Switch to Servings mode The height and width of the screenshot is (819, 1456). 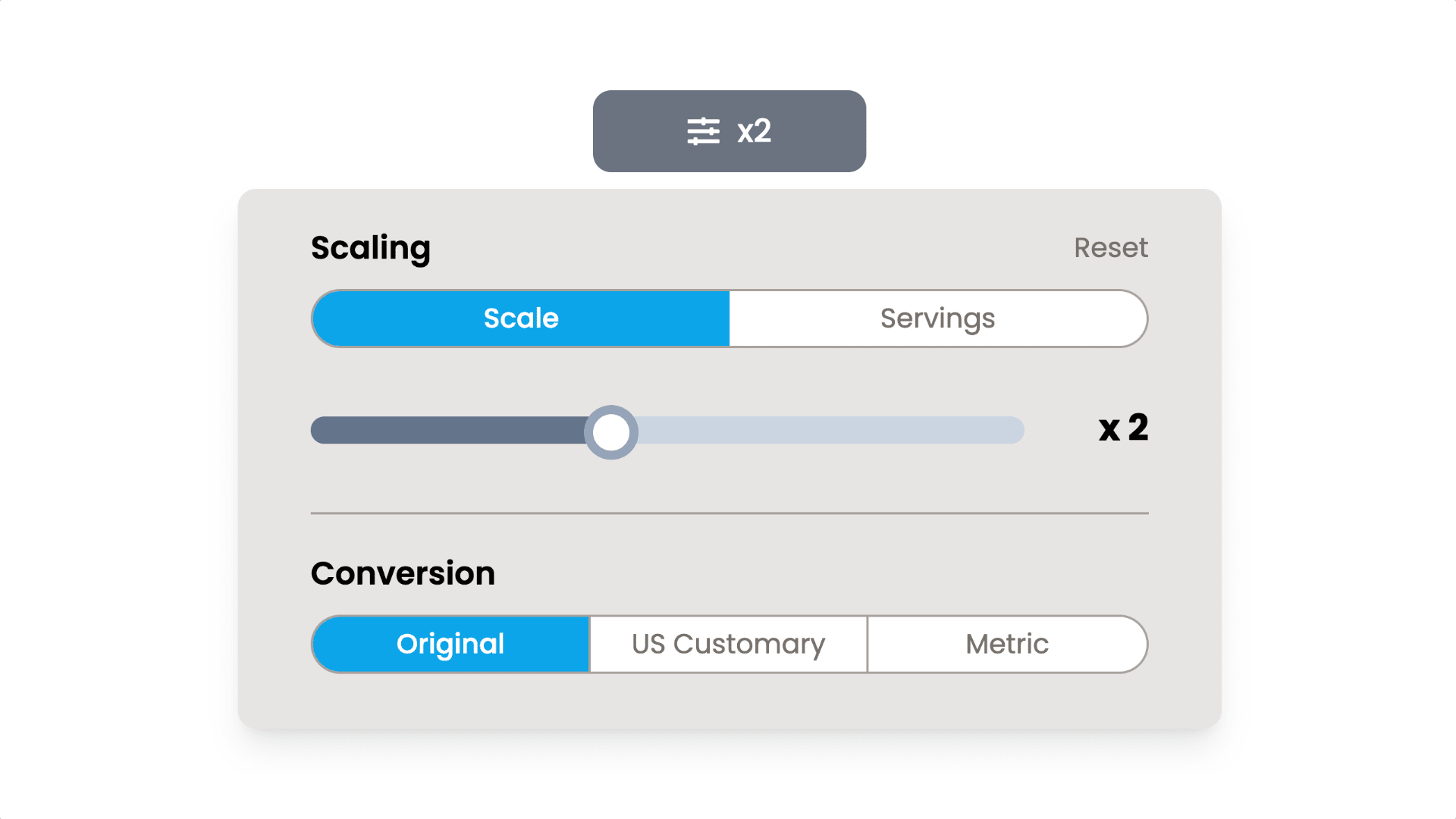point(937,318)
